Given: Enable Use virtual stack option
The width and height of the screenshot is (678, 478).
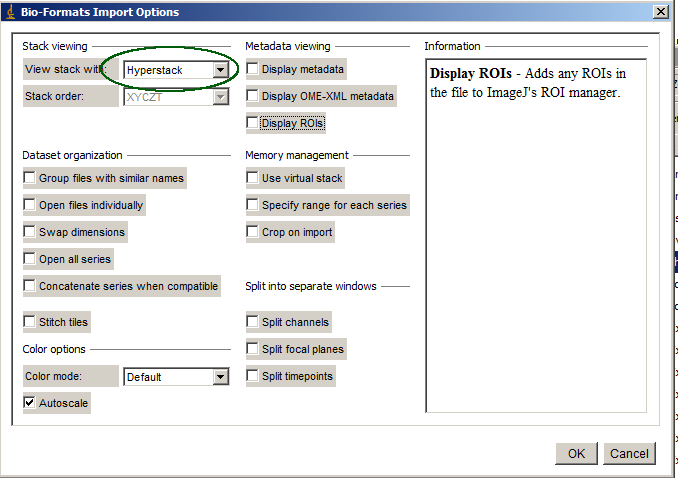Looking at the screenshot, I should pyautogui.click(x=253, y=178).
